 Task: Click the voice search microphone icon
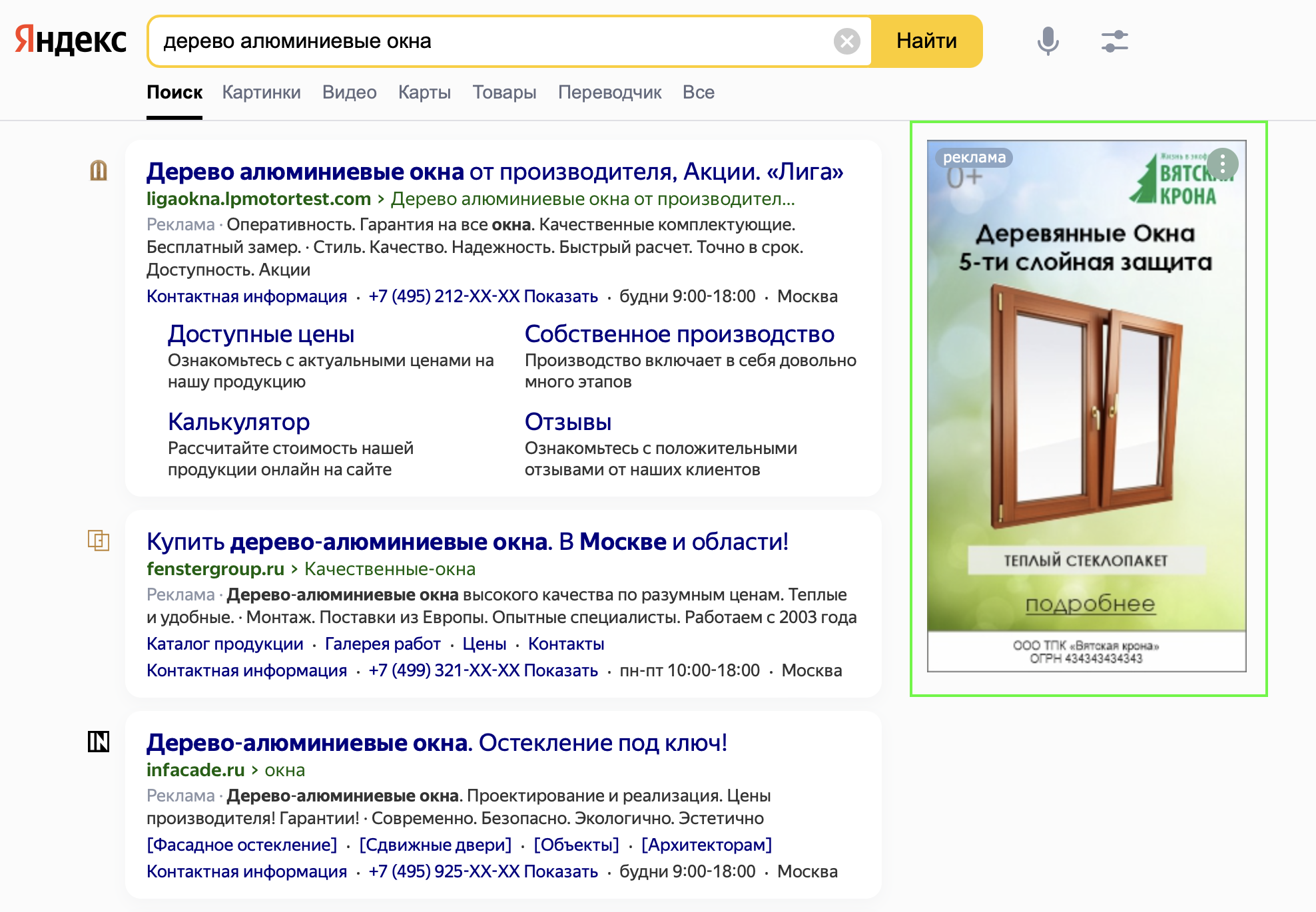click(x=1048, y=41)
